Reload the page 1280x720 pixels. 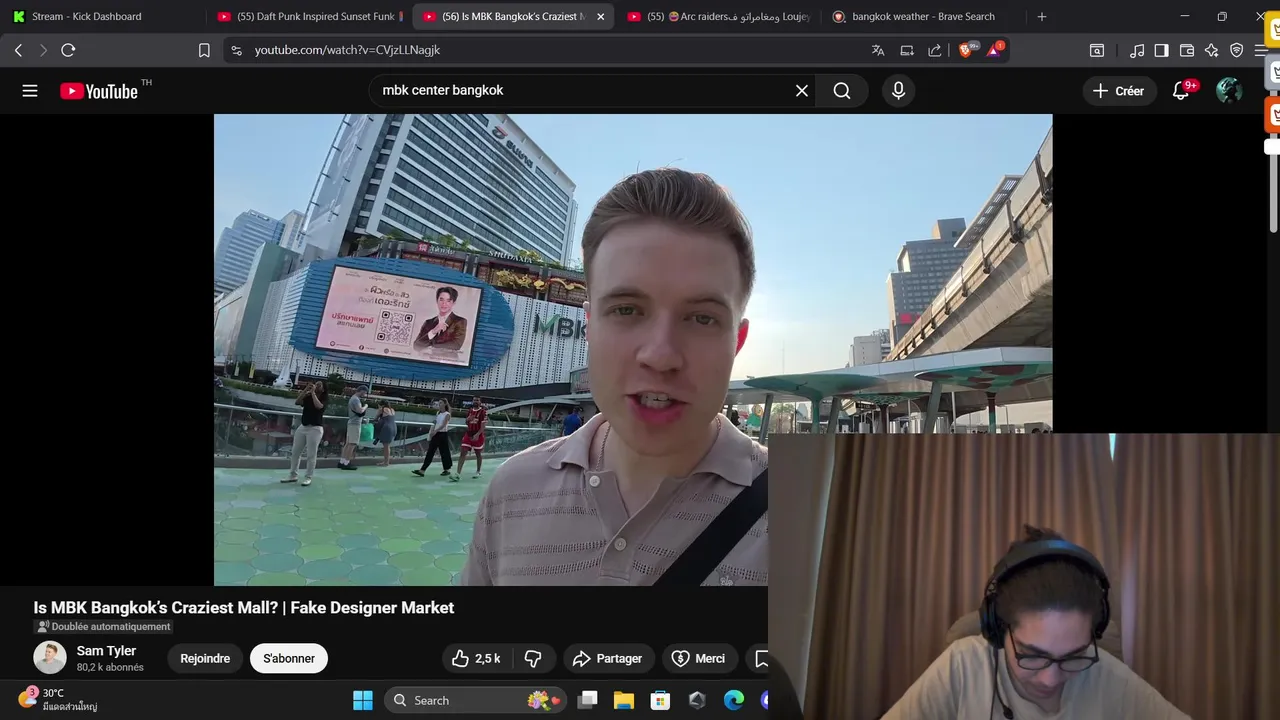(68, 50)
